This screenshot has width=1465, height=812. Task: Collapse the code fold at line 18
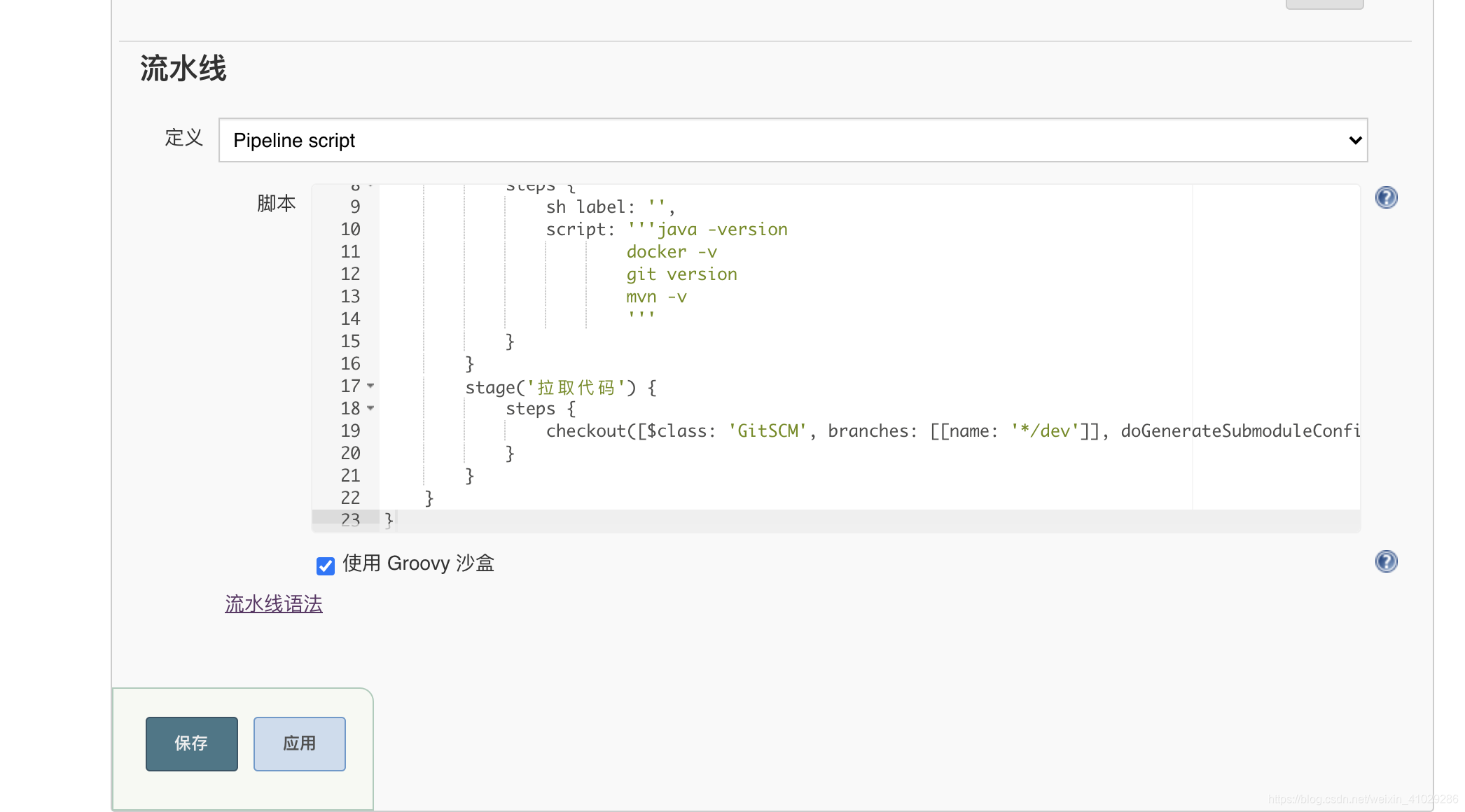(x=370, y=408)
